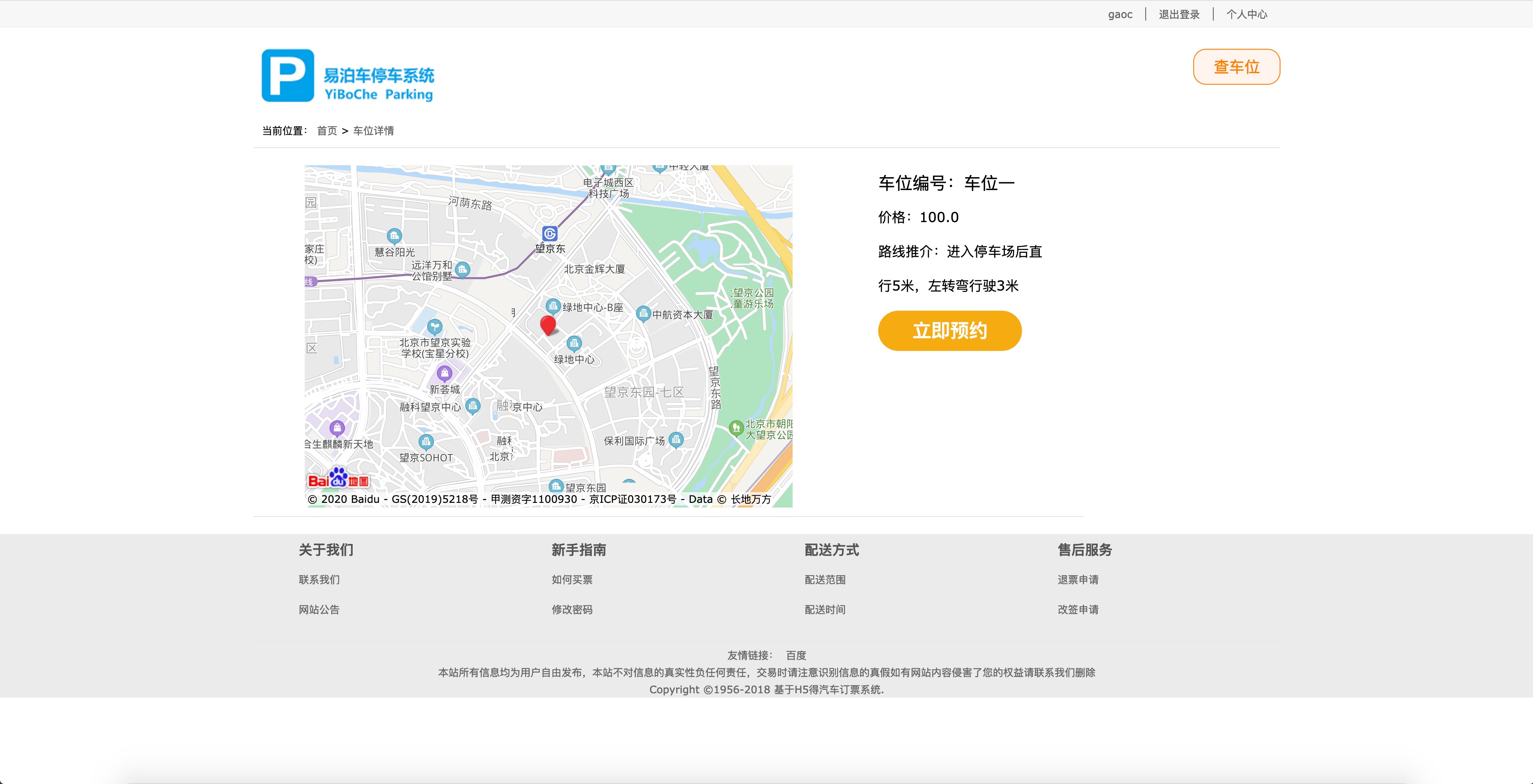Click the 望京东 subway station icon
This screenshot has width=1533, height=784.
pos(550,234)
